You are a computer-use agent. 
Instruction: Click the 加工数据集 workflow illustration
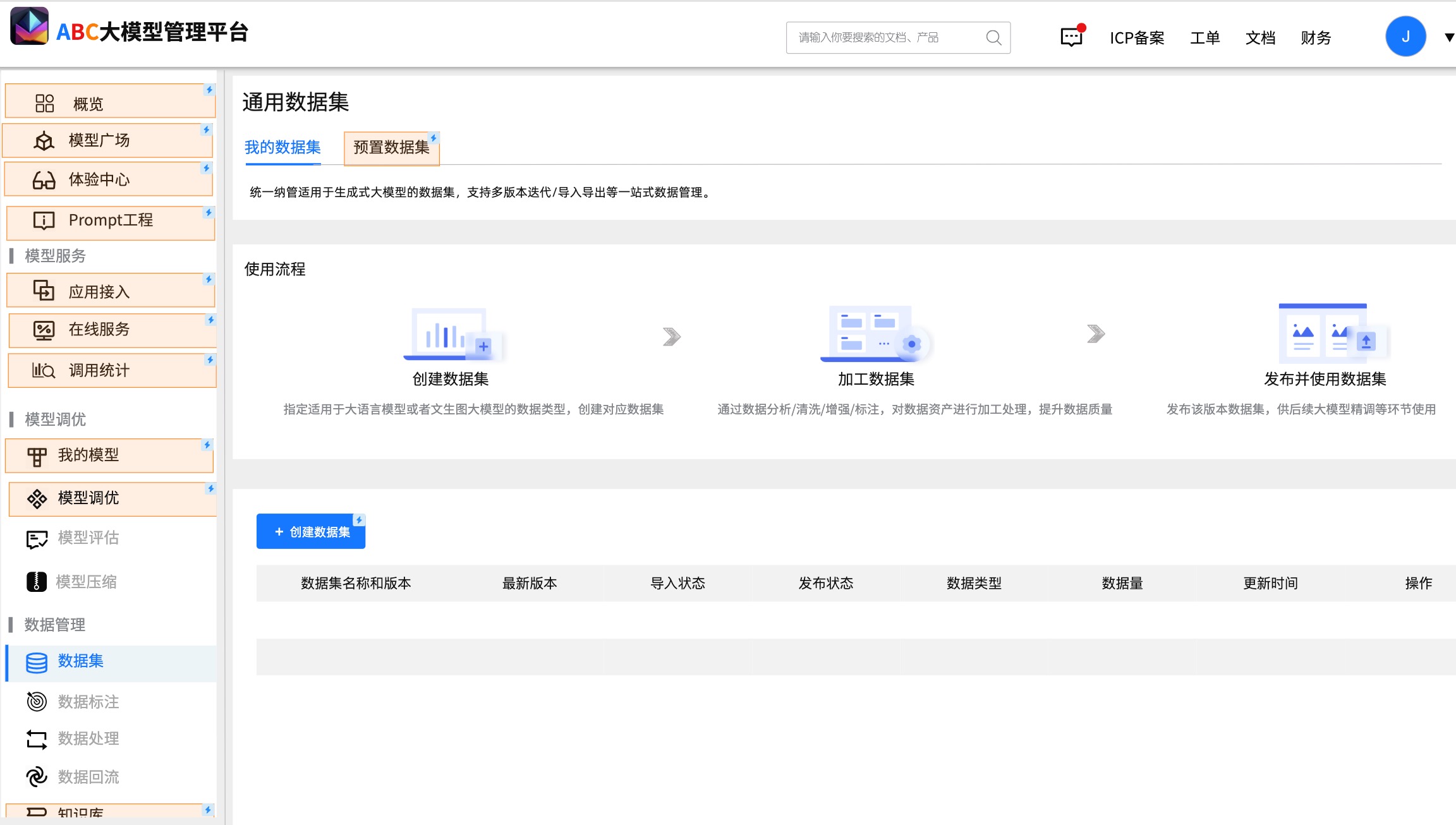pos(875,334)
